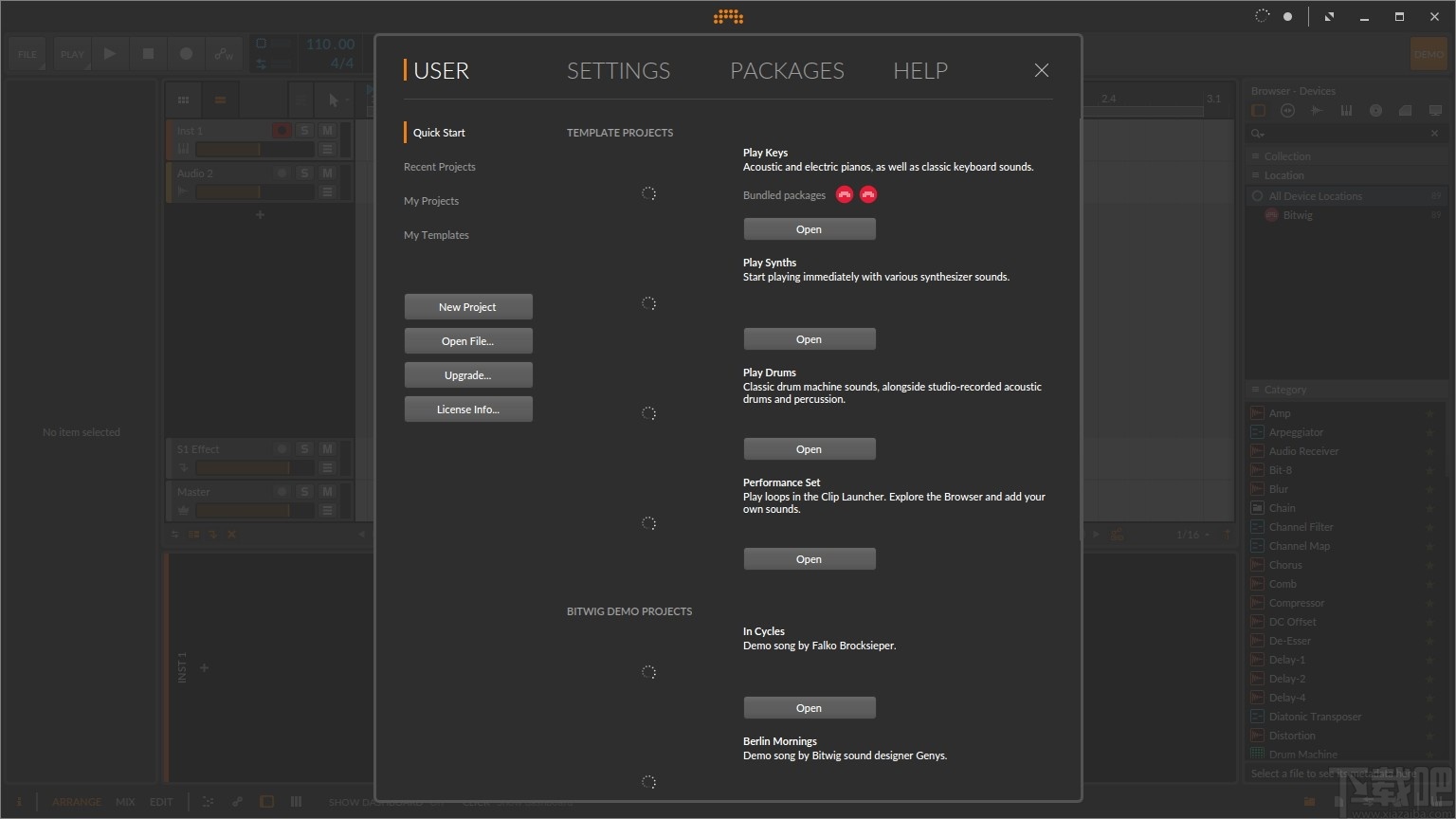Open the Play Keys template

[810, 228]
